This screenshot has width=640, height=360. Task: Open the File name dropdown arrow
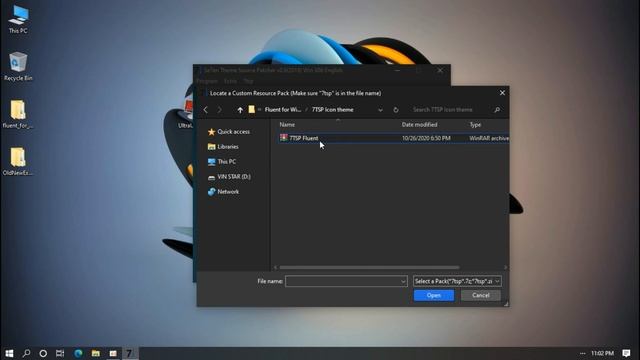point(403,281)
